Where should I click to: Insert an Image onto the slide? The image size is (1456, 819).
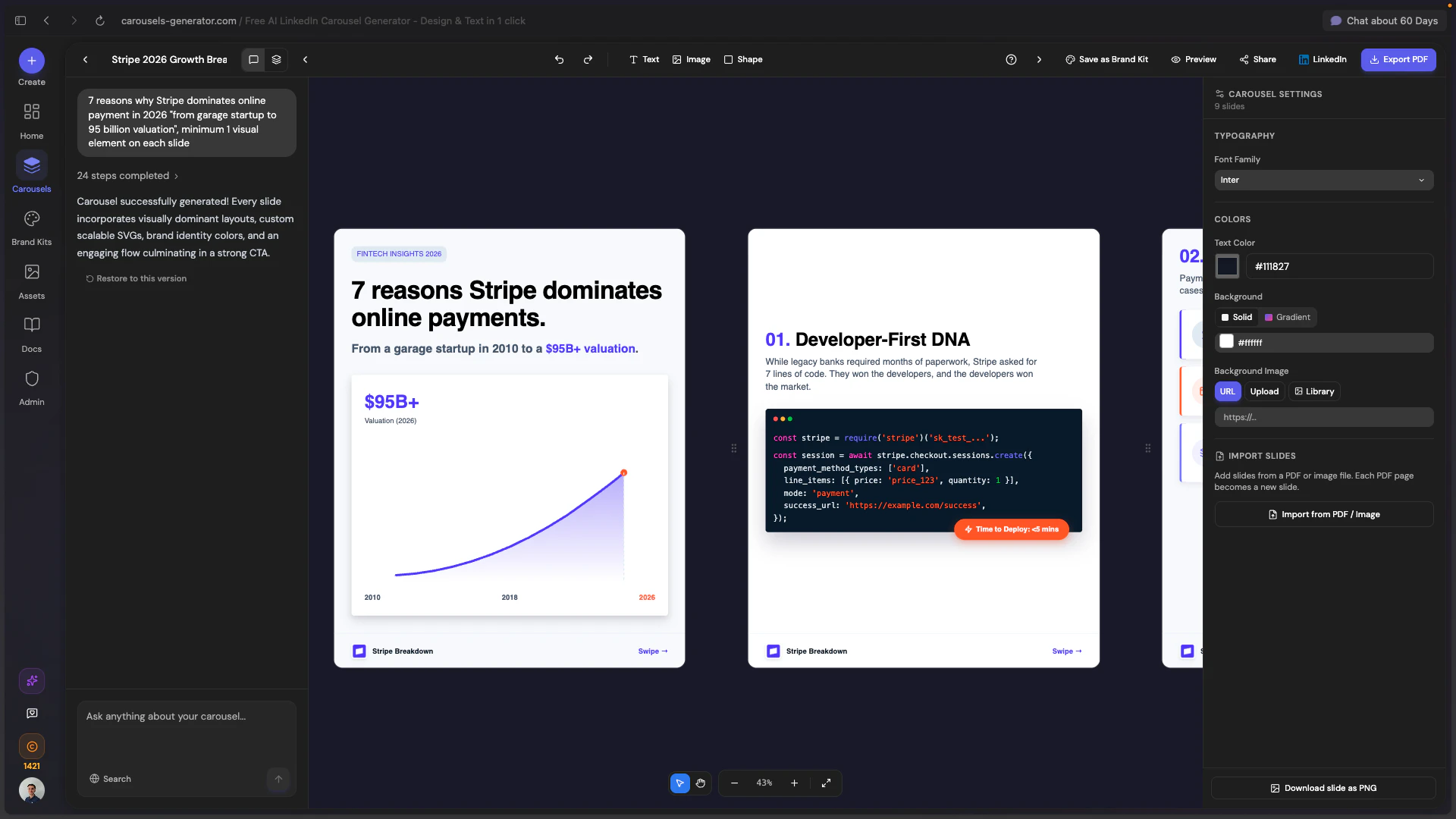(690, 59)
